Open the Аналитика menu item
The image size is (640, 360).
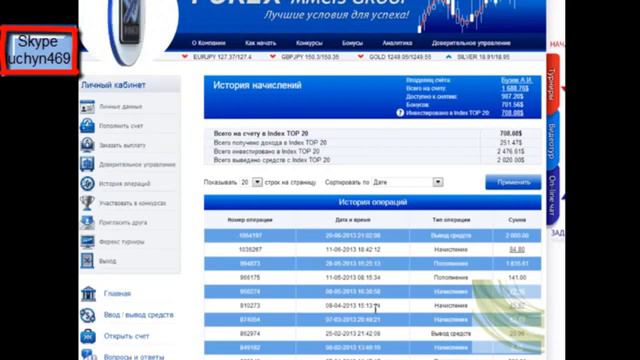(x=397, y=43)
